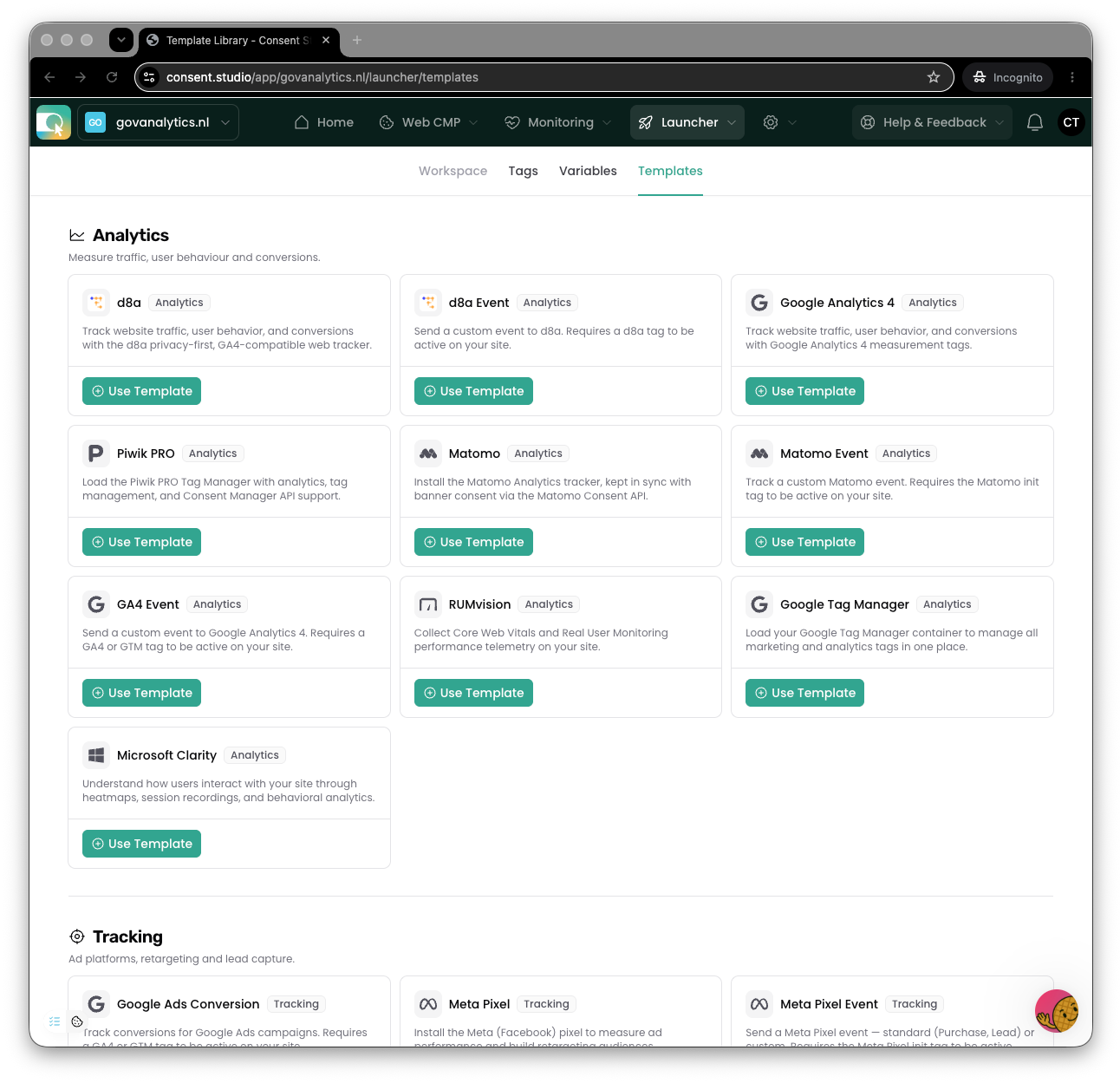Click the Tracking section target icon
Image resolution: width=1120 pixels, height=1083 pixels.
pyautogui.click(x=77, y=936)
